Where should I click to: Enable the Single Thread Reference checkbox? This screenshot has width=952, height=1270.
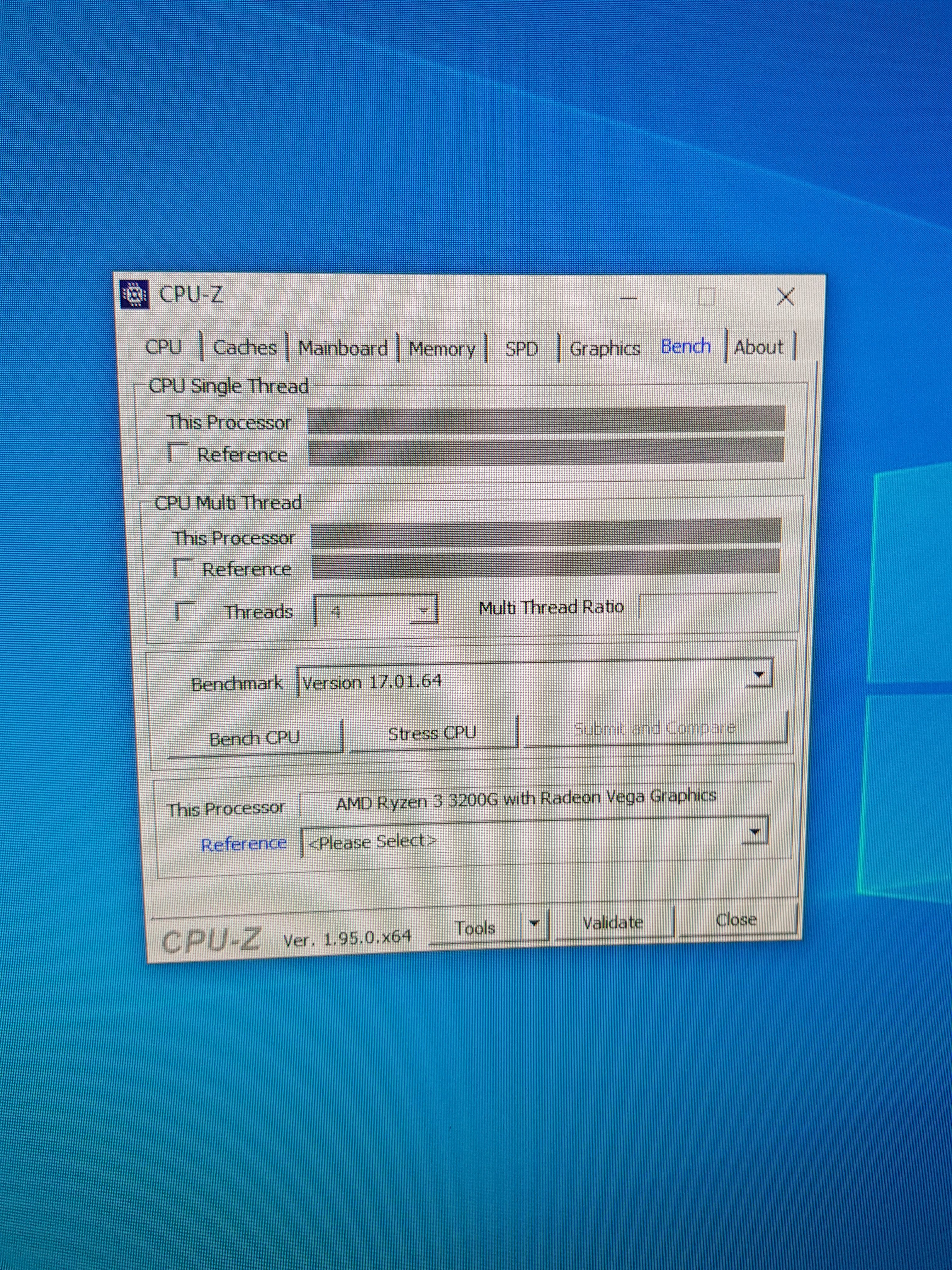(x=177, y=452)
